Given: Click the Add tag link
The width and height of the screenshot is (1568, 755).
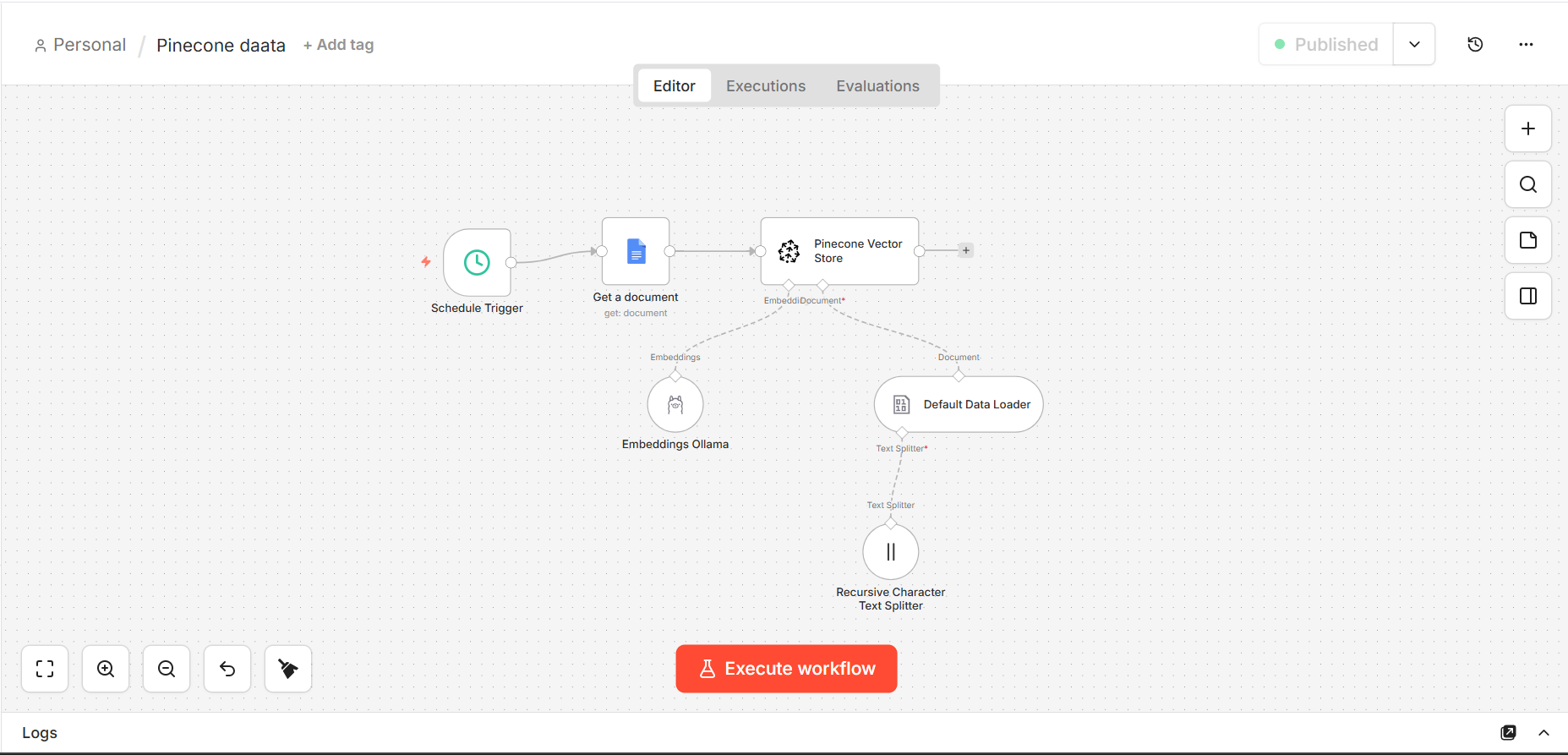Looking at the screenshot, I should point(338,45).
